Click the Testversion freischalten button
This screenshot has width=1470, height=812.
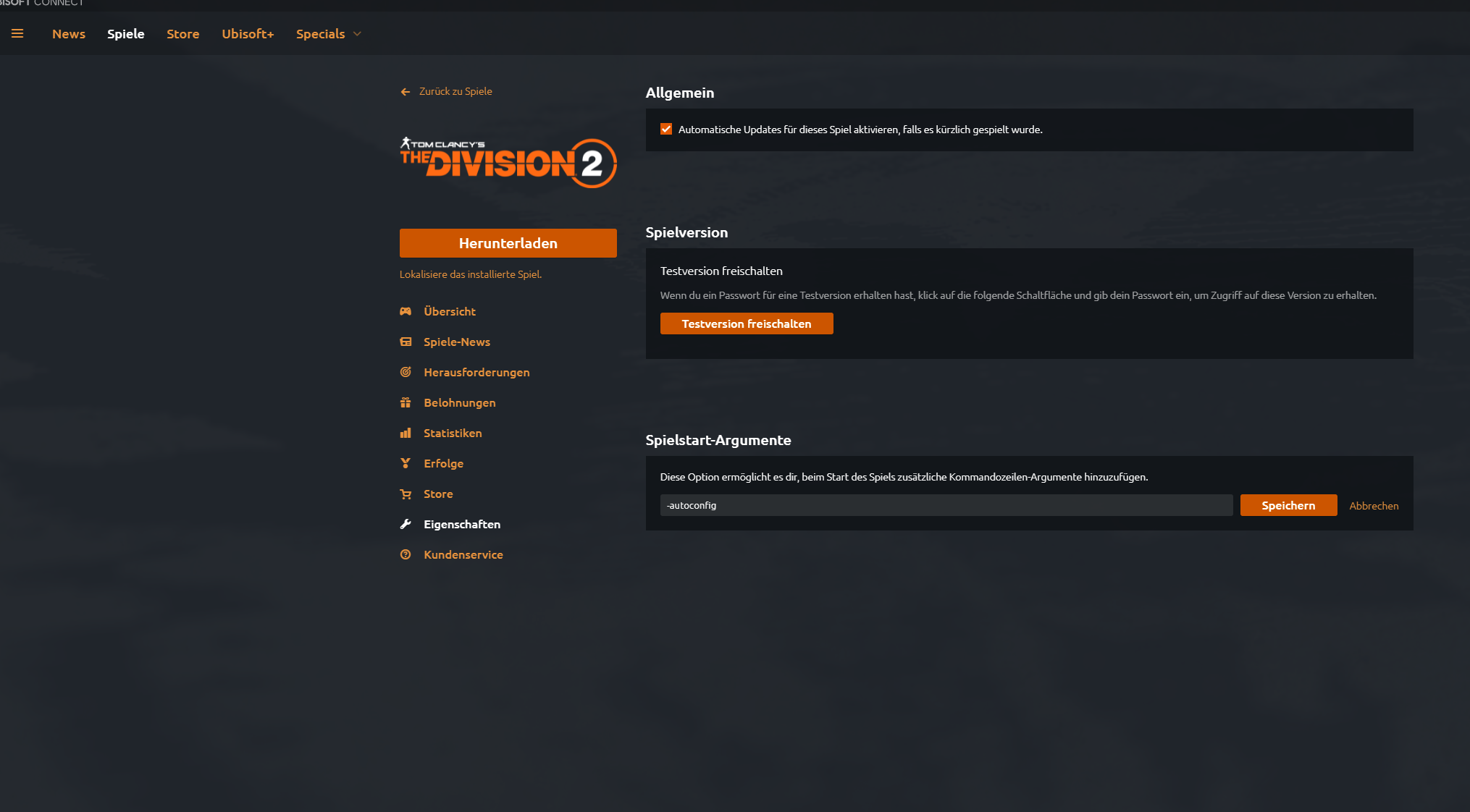tap(747, 323)
